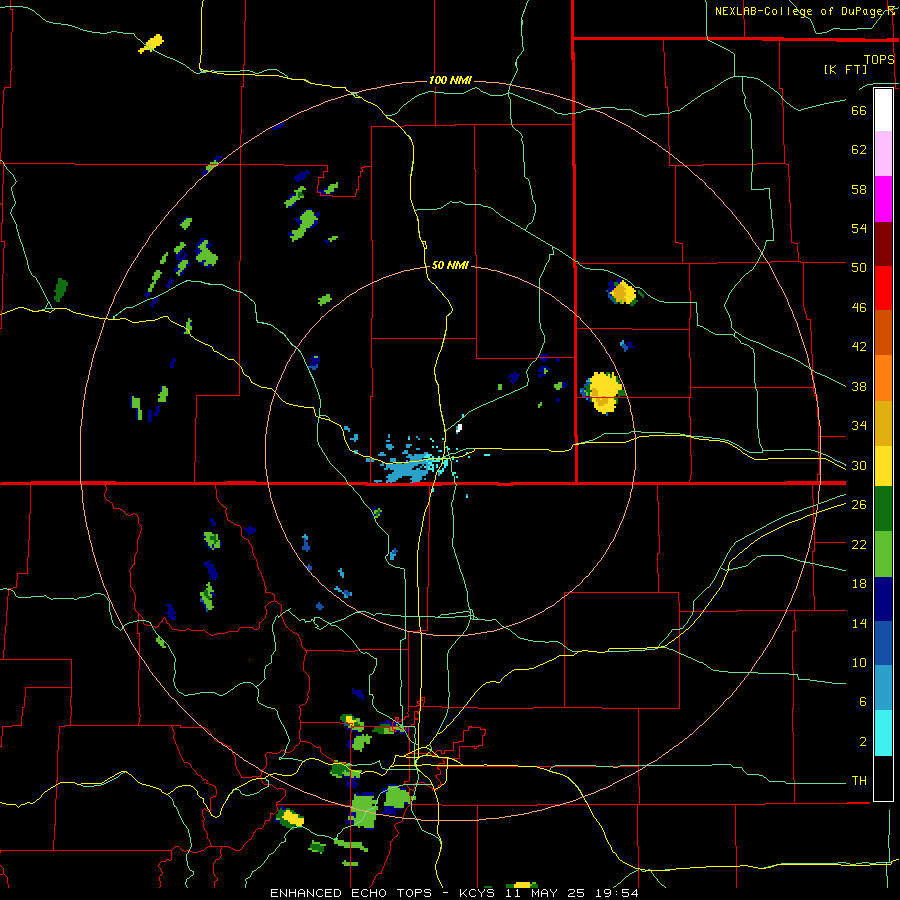This screenshot has height=900, width=900.
Task: Click the bright orange legend swatch
Action: pyautogui.click(x=883, y=378)
